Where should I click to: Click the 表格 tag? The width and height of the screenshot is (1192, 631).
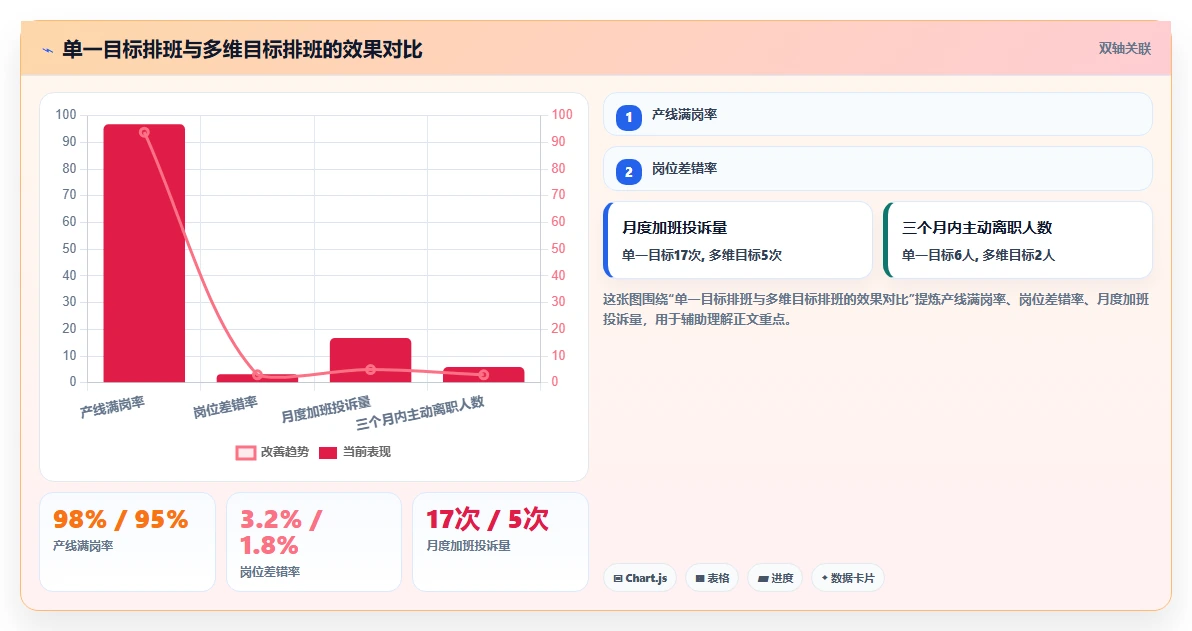(x=712, y=578)
